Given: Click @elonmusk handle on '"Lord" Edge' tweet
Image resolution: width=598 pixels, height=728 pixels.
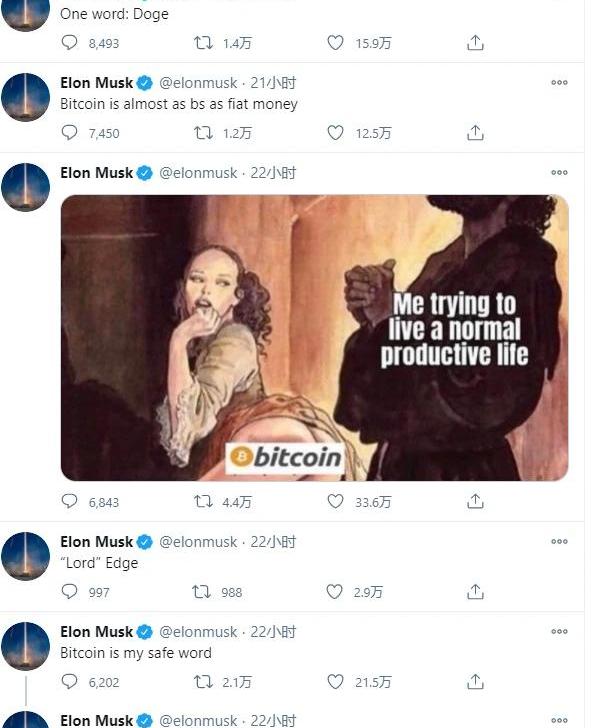Looking at the screenshot, I should pyautogui.click(x=198, y=542).
